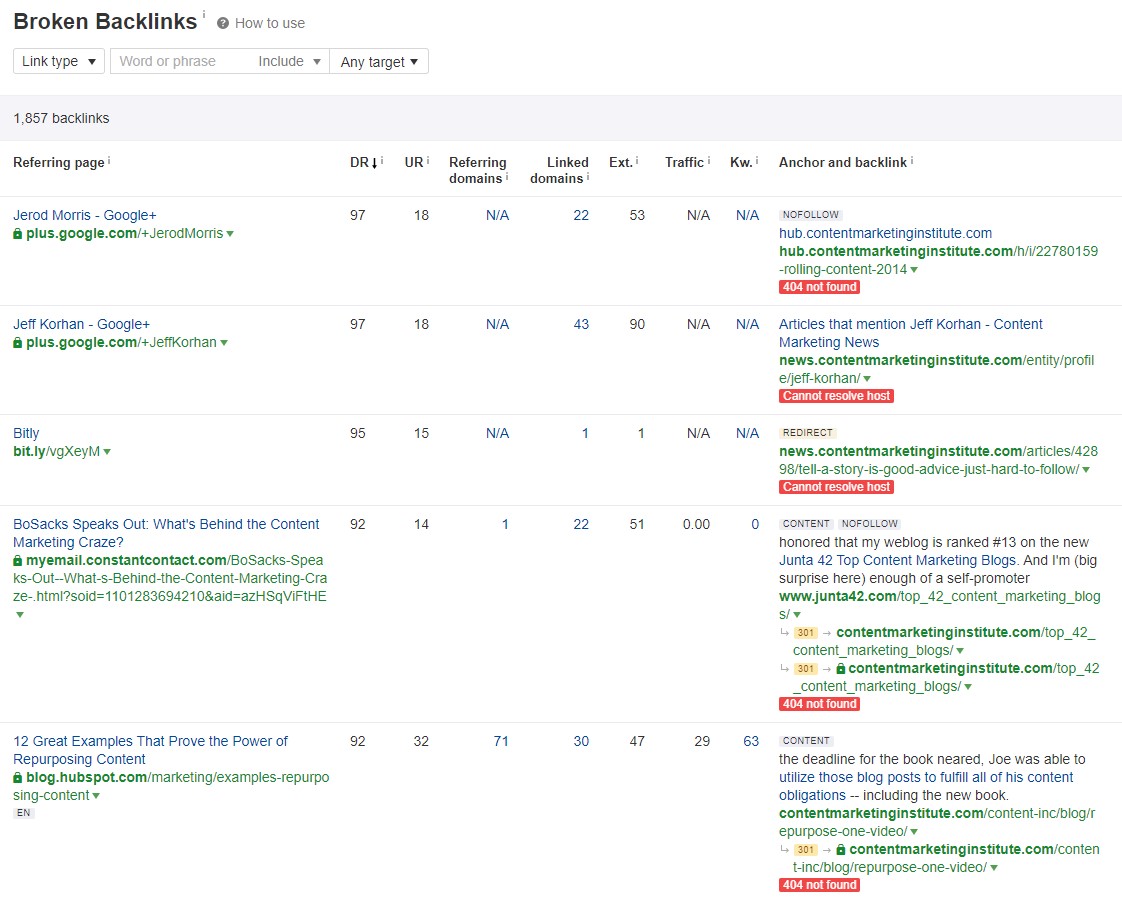Click info icon next to Anchor and backlink

(912, 160)
